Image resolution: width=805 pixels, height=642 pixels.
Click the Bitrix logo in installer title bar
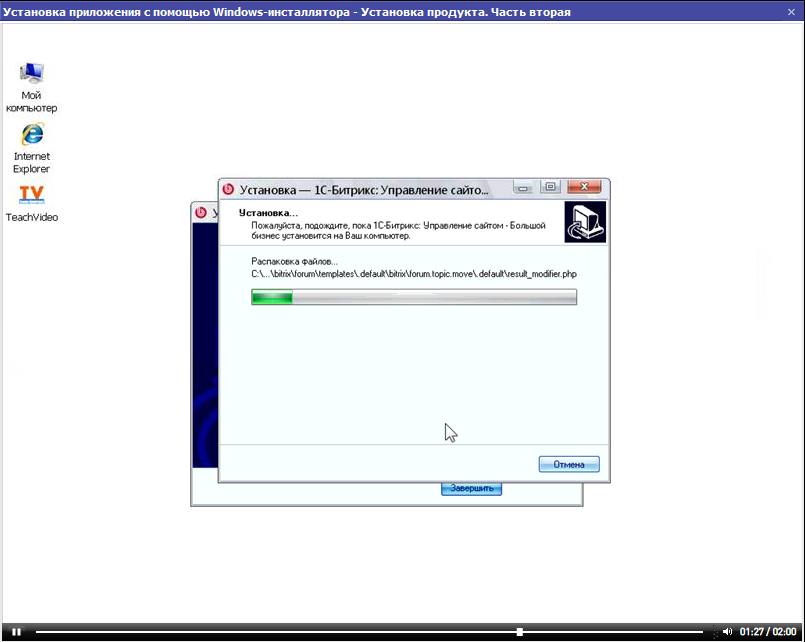point(228,189)
